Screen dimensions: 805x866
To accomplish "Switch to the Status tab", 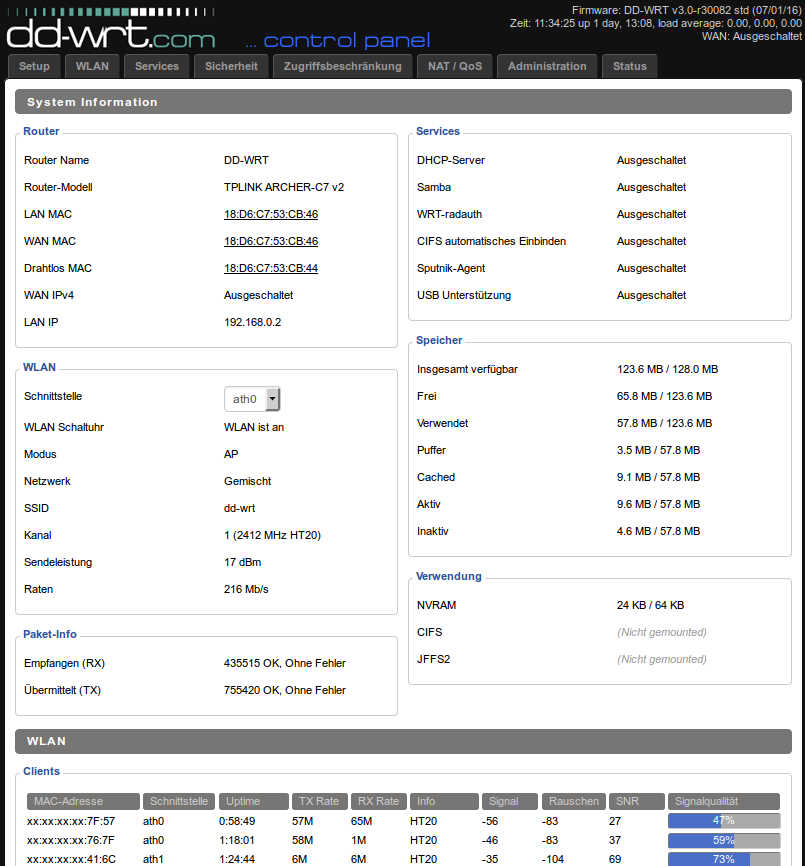I will click(x=629, y=66).
